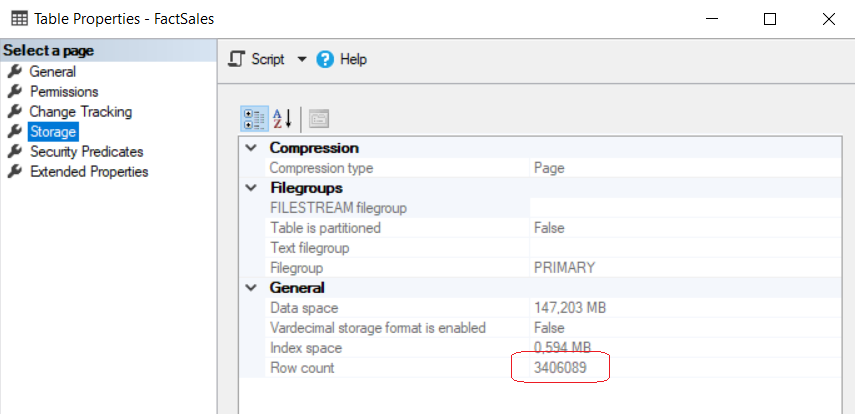
Task: Click the Help question mark icon
Action: coord(325,60)
